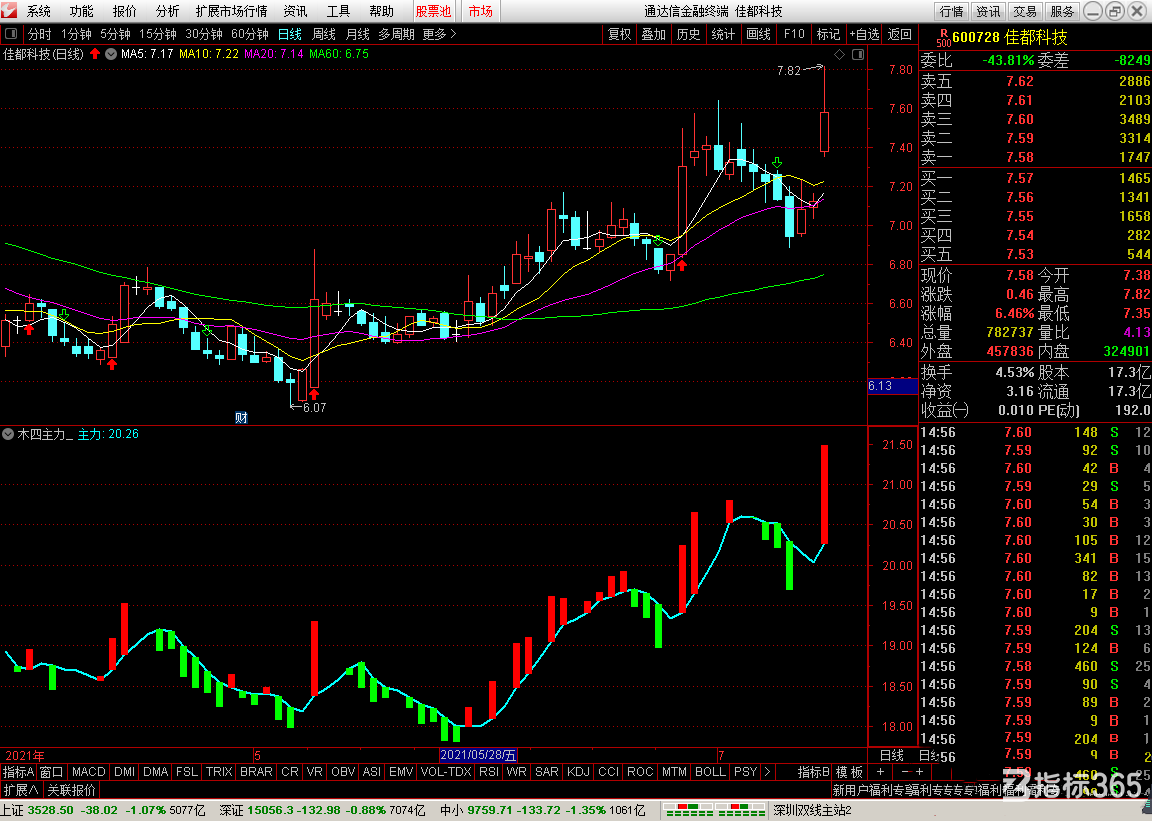Select the VOL-TDX indicator tab
Screen dimensions: 1152x822
[446, 771]
